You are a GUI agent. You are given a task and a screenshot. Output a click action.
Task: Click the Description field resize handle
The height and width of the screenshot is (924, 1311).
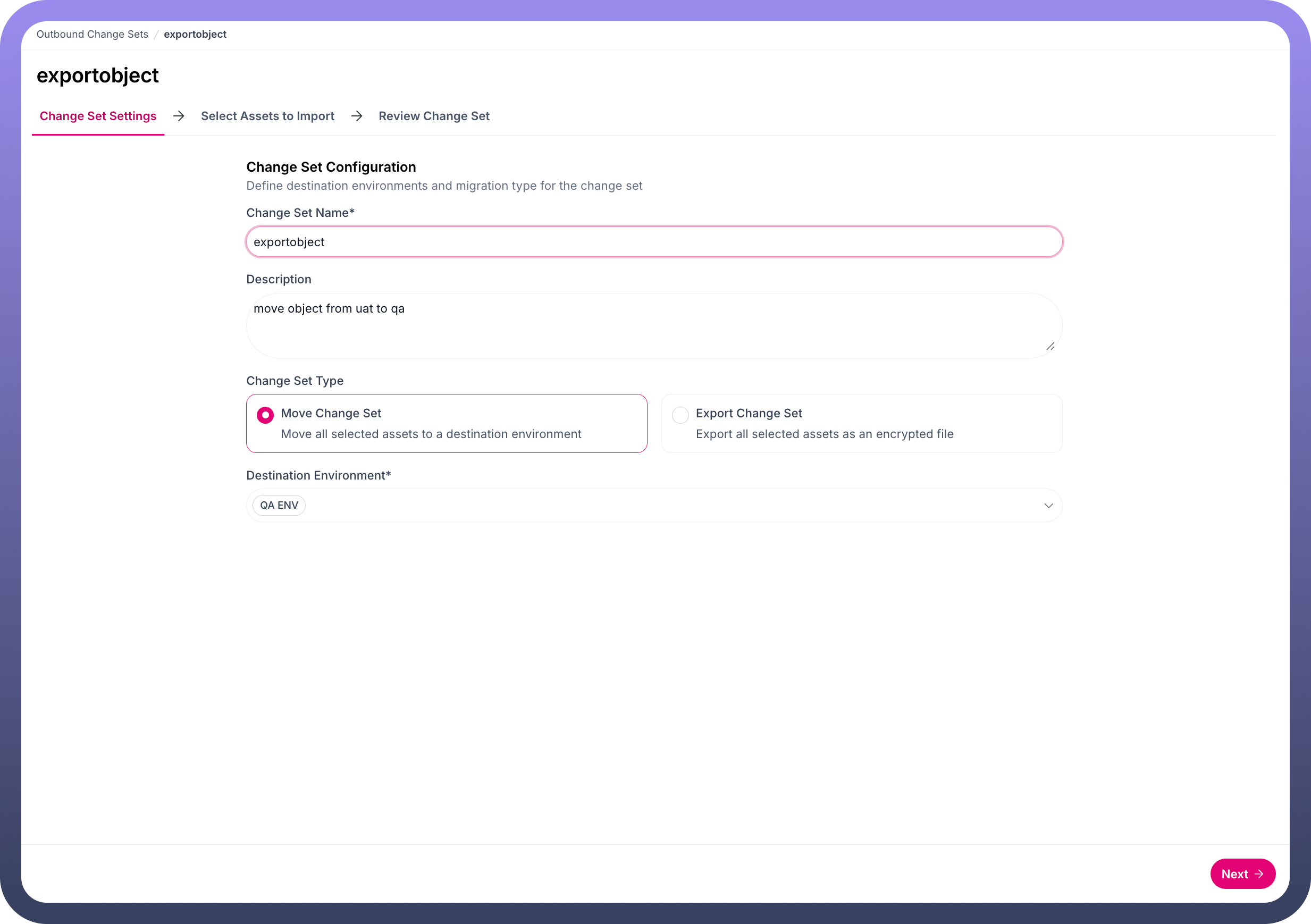[x=1050, y=346]
